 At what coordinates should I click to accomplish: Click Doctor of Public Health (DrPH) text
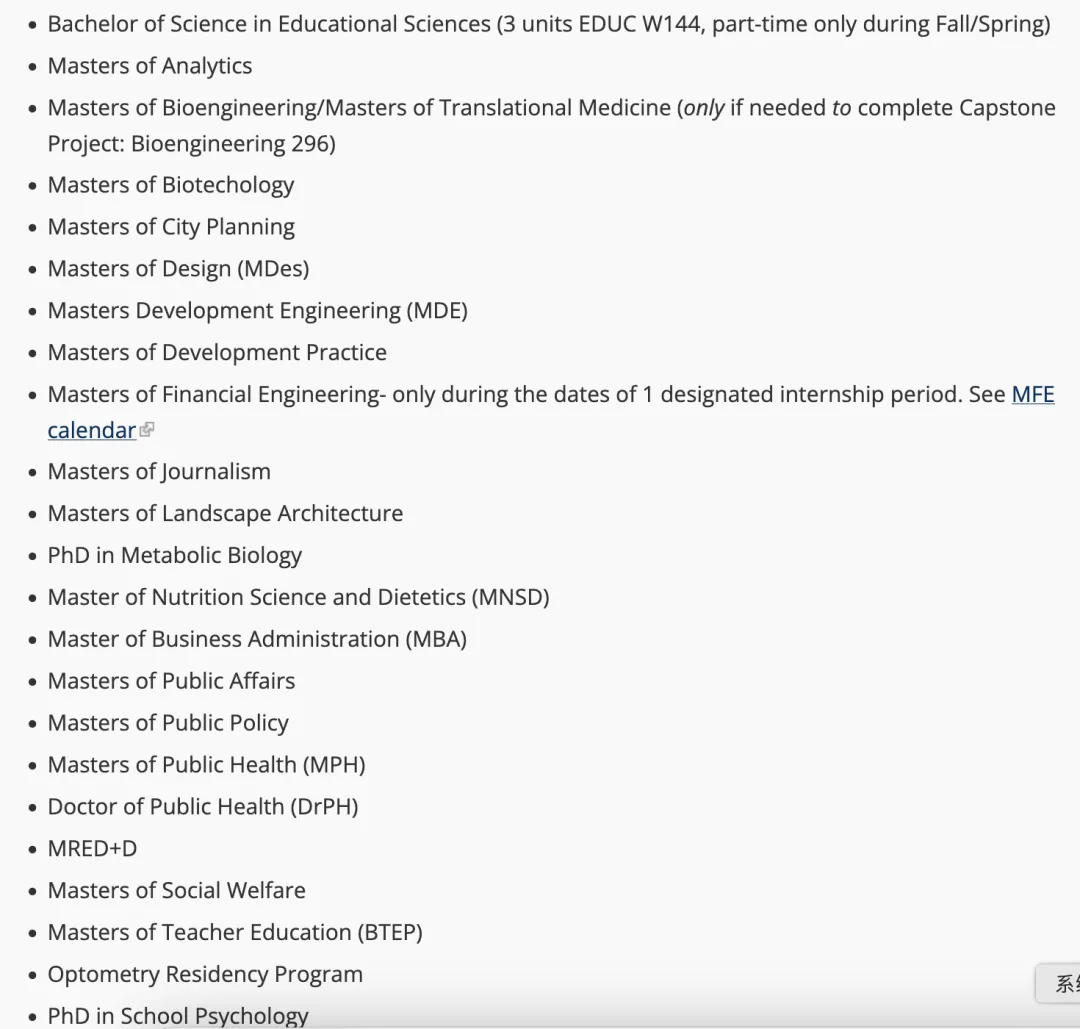(x=203, y=807)
